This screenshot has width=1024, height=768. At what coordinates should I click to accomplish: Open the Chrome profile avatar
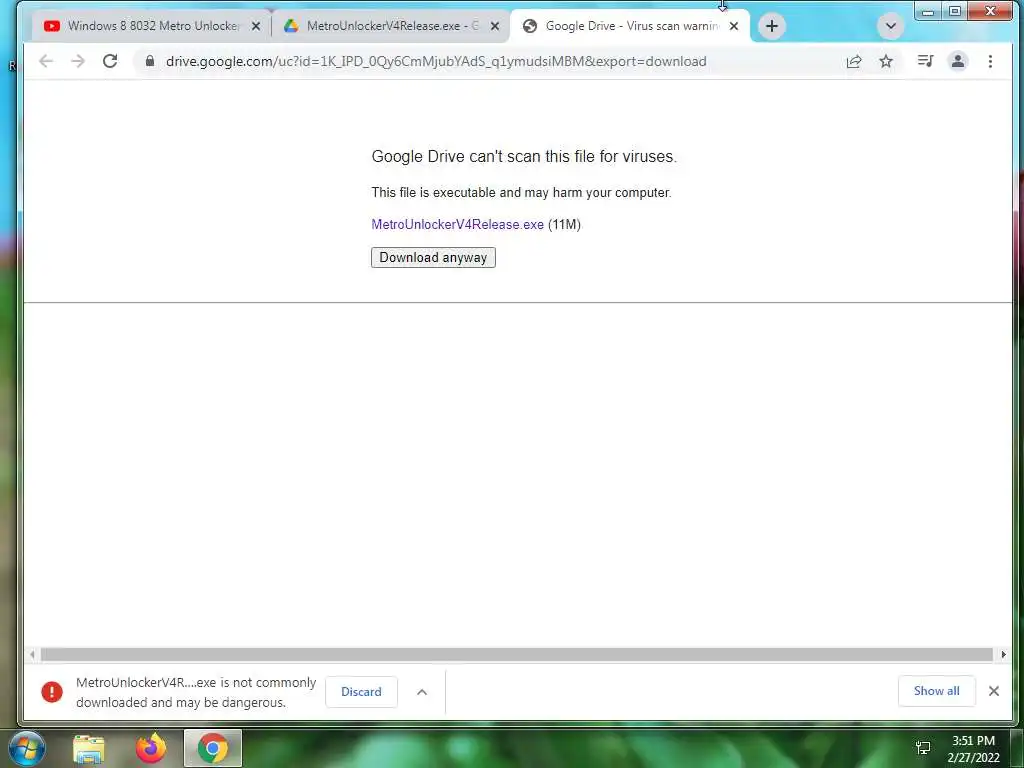point(957,61)
